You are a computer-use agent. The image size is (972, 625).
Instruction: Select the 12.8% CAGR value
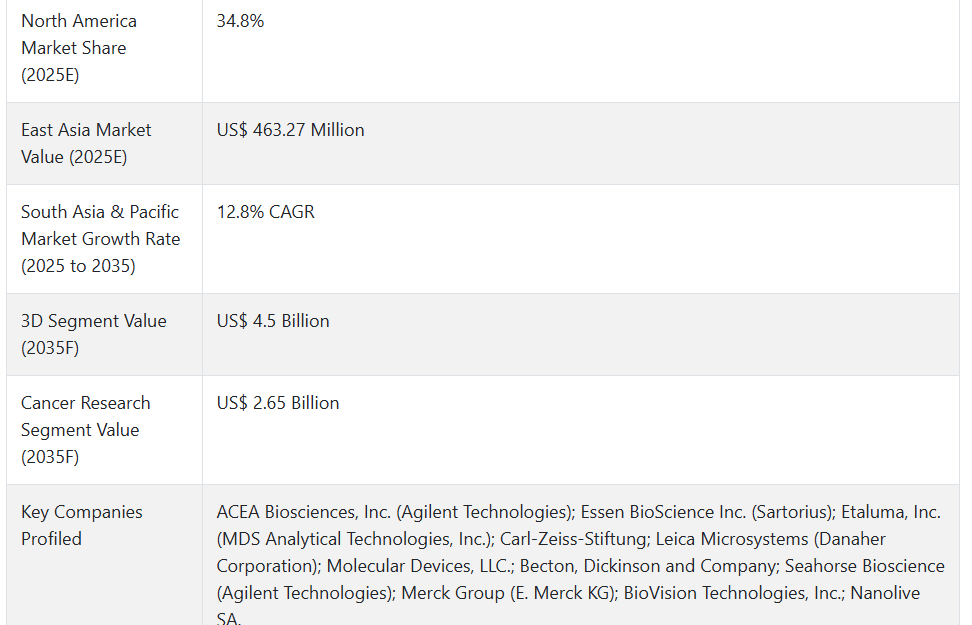(265, 212)
